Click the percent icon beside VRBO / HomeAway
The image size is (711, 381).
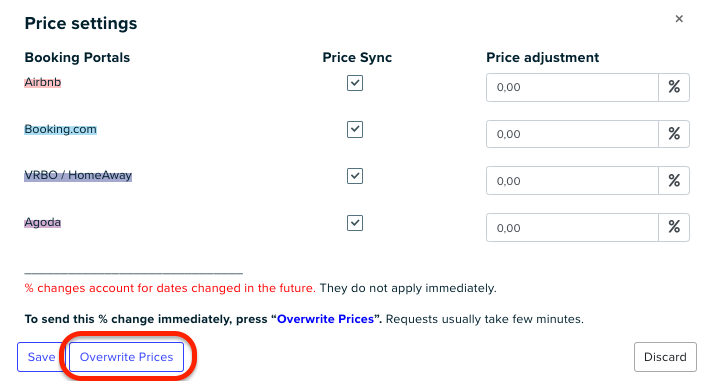point(674,181)
